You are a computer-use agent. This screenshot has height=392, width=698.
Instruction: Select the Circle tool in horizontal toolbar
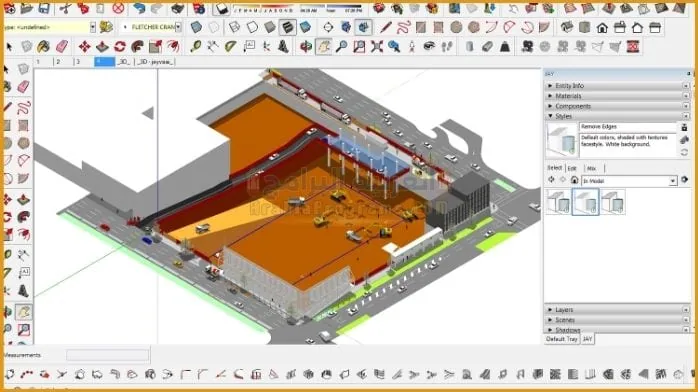[456, 27]
